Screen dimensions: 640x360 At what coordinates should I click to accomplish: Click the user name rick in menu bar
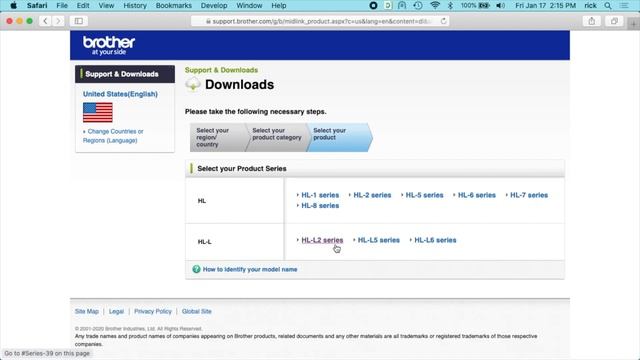coord(590,6)
